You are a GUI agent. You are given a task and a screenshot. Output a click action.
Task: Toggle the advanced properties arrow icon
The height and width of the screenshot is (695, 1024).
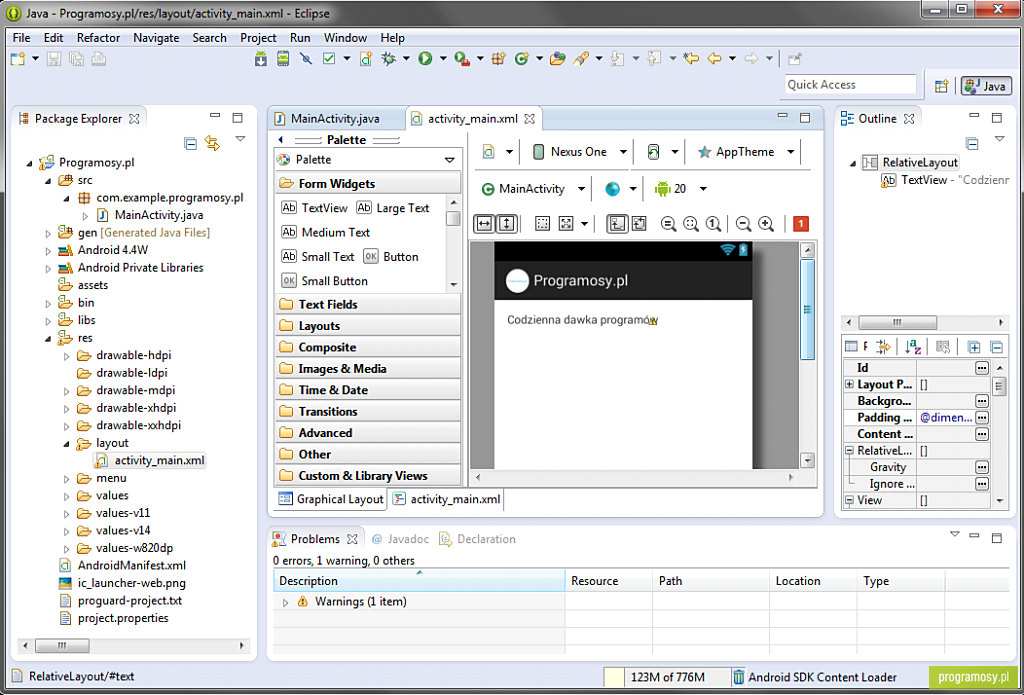[883, 347]
